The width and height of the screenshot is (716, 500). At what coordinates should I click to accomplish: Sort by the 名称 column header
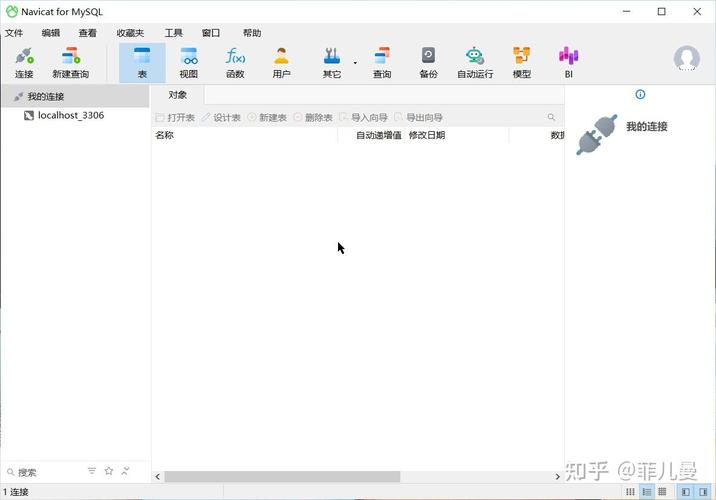tap(245, 135)
